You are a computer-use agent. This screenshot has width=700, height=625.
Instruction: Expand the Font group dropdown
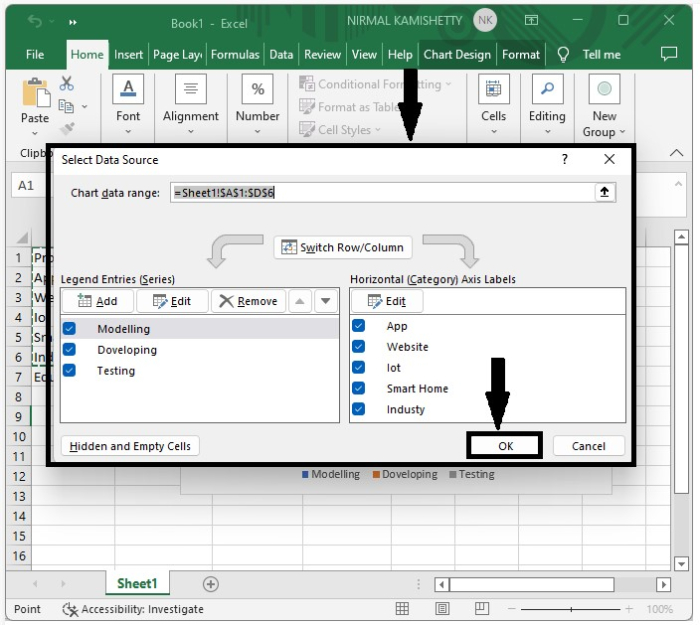pyautogui.click(x=128, y=131)
